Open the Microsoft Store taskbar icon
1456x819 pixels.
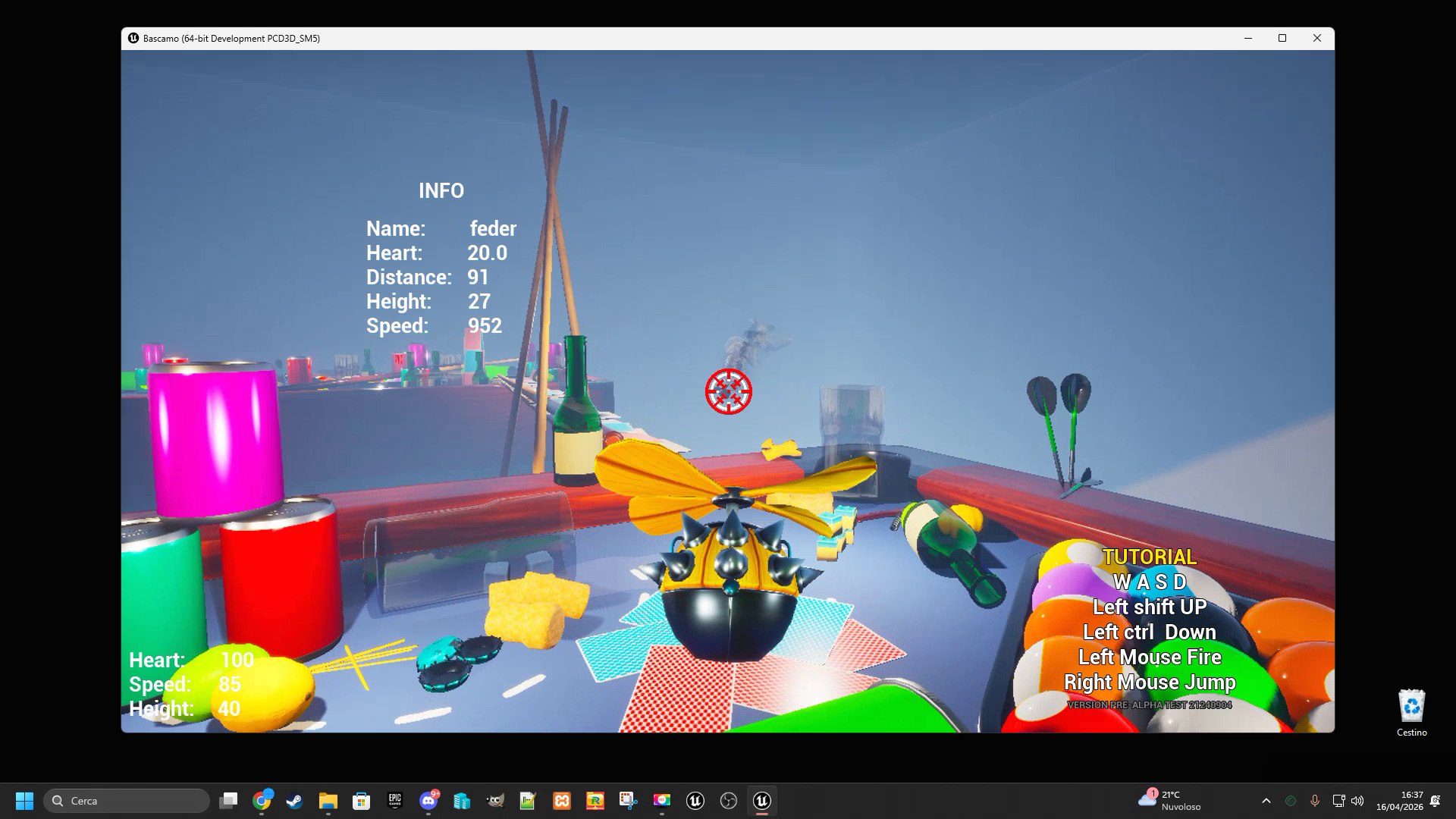(x=362, y=801)
